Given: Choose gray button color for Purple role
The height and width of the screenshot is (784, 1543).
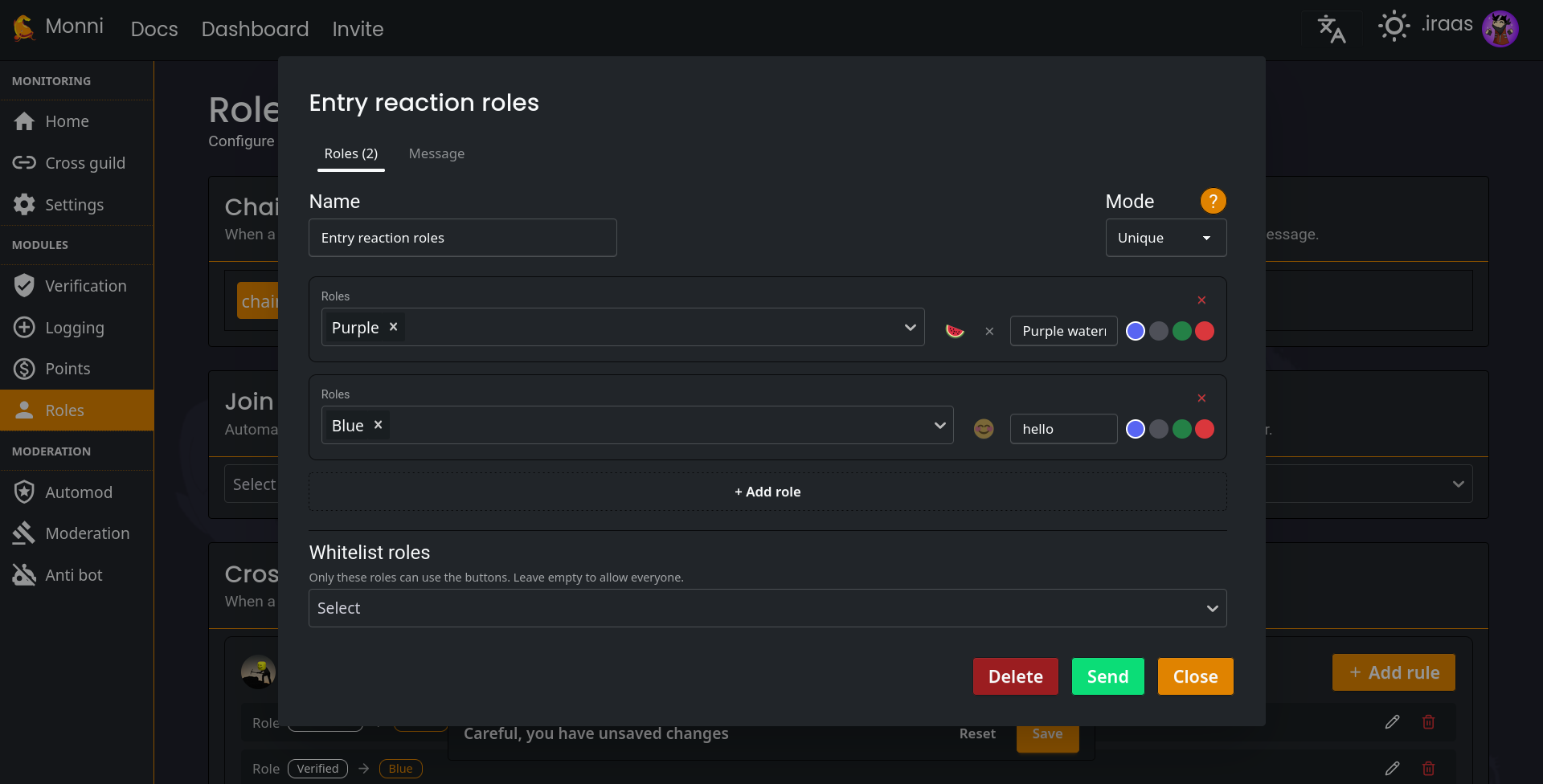Looking at the screenshot, I should click(x=1158, y=331).
